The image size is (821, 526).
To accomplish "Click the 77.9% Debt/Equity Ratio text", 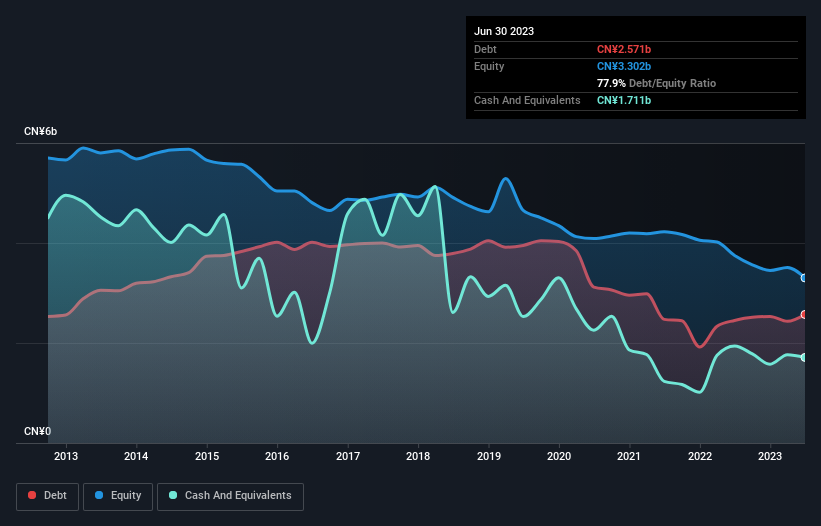I will 656,83.
